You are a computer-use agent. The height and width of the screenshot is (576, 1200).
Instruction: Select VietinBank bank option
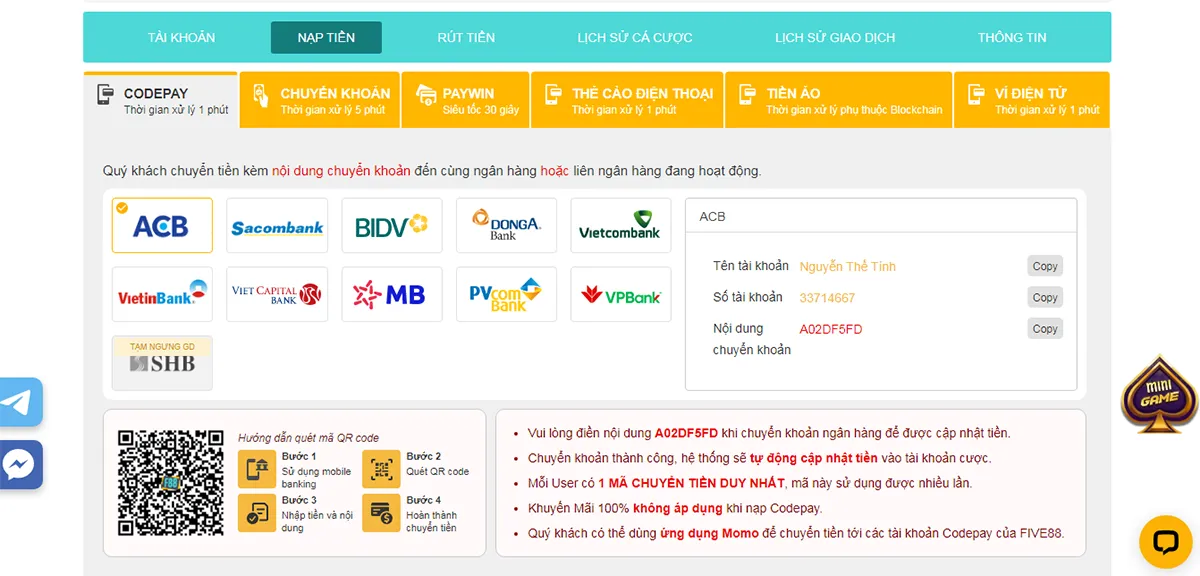[x=162, y=294]
